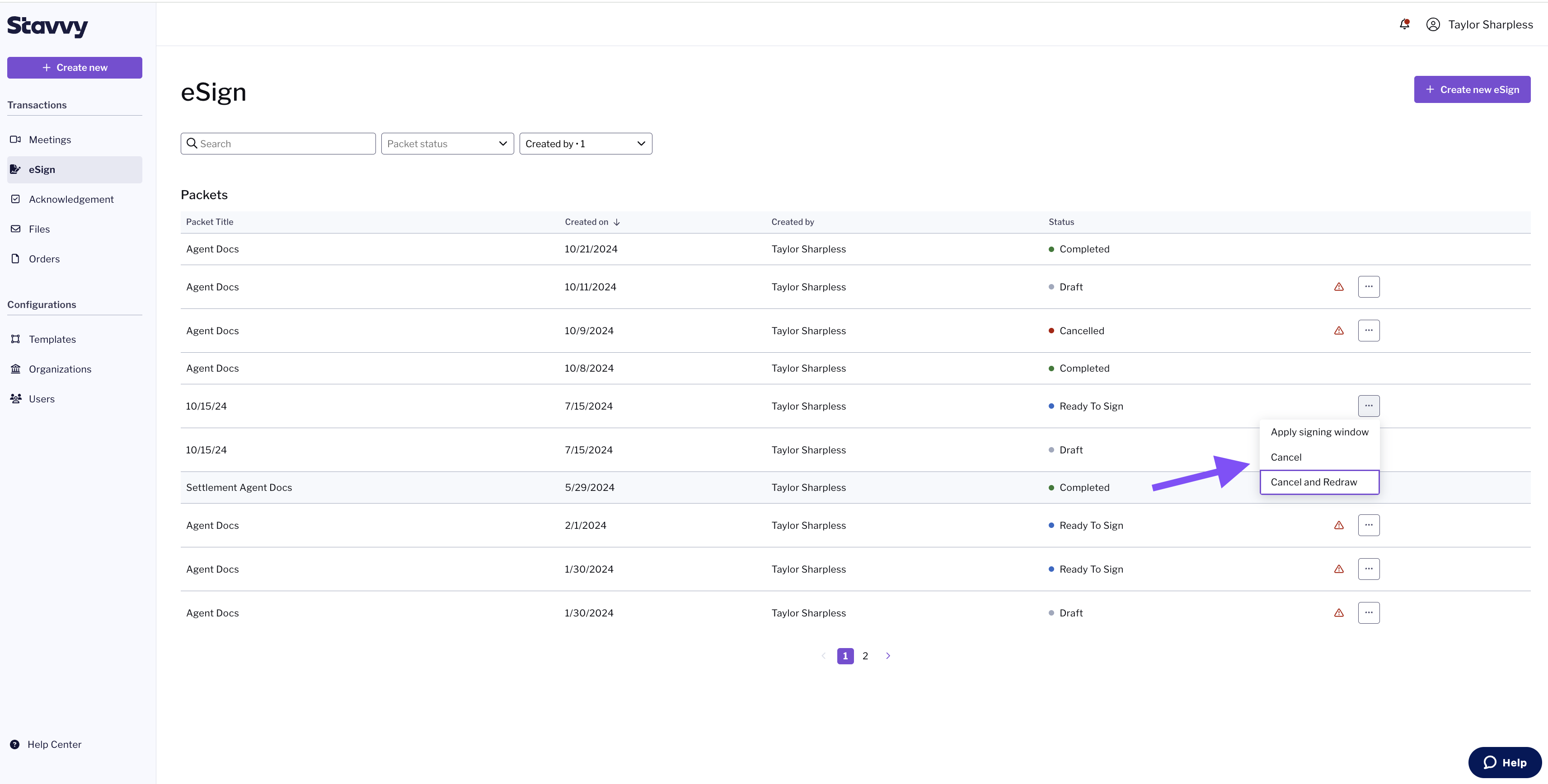Click Created by column header

click(793, 222)
